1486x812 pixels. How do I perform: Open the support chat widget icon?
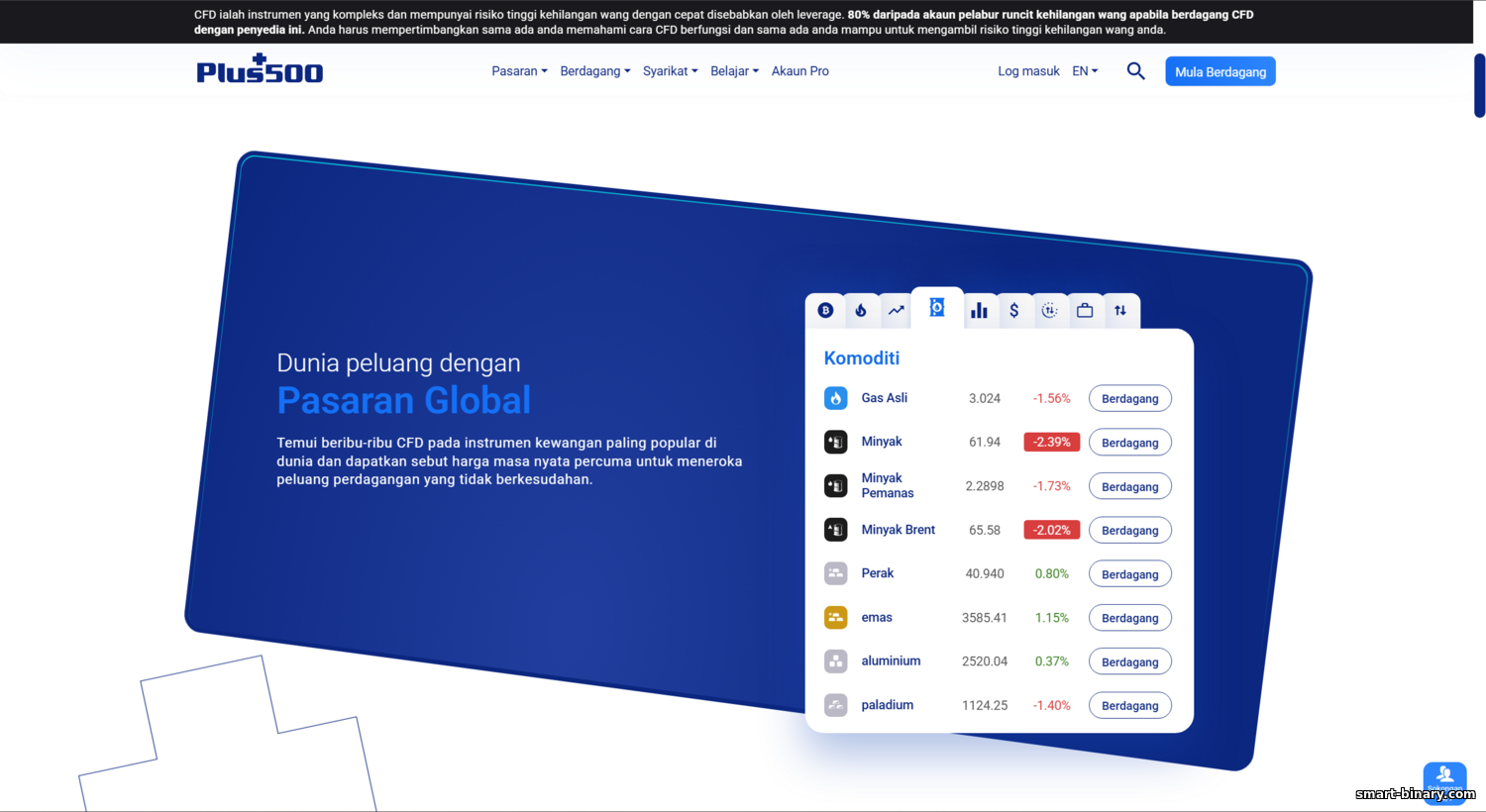click(x=1444, y=778)
